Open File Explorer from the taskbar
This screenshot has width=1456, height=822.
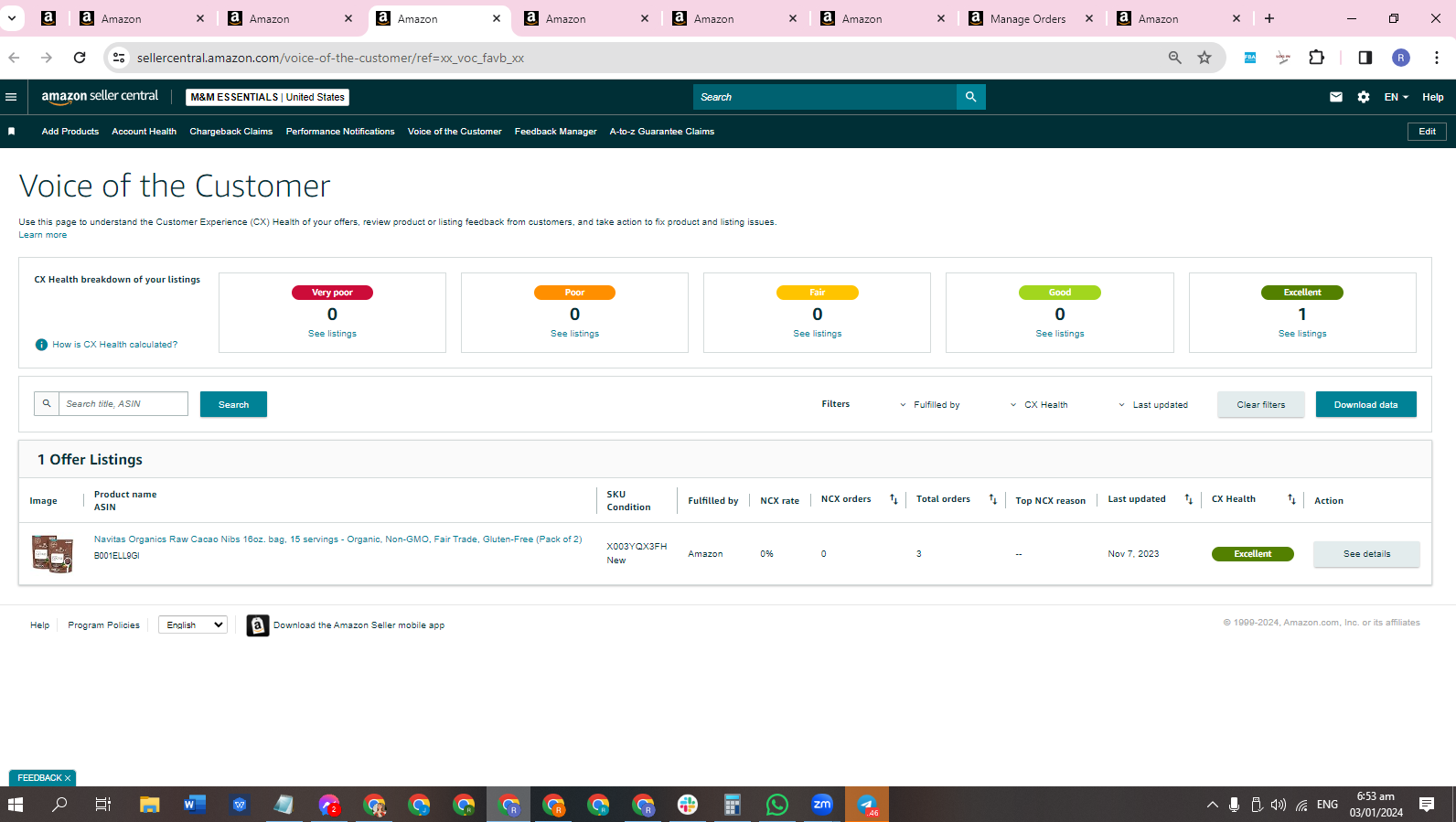149,805
